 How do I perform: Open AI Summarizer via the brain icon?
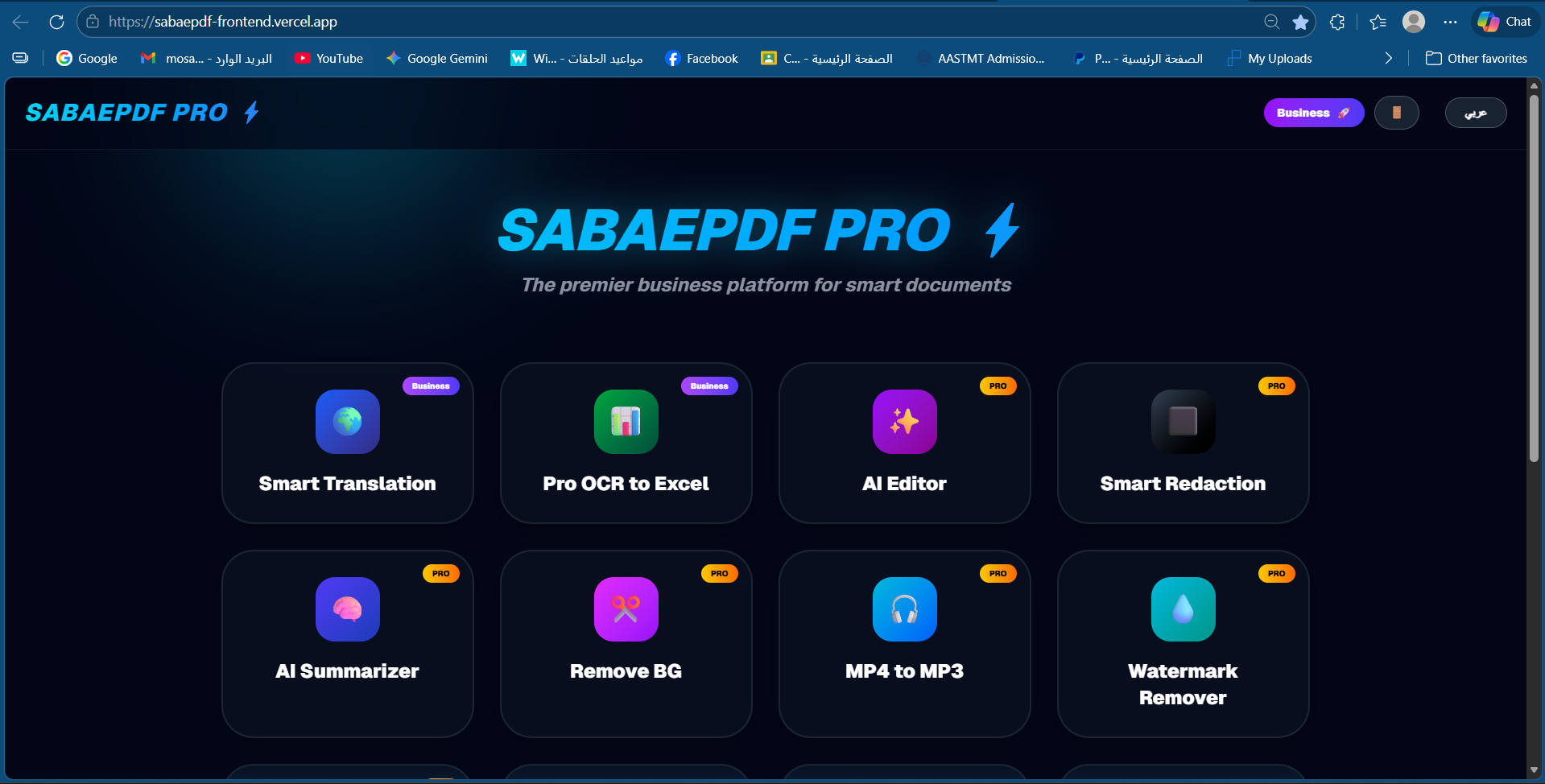click(x=347, y=609)
